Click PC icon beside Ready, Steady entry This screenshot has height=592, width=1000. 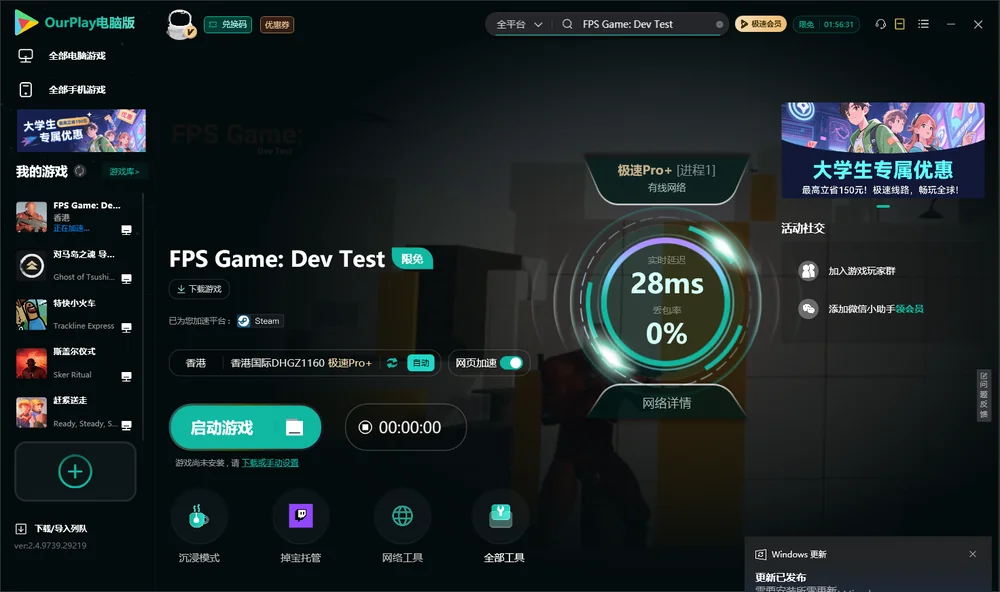[x=126, y=426]
